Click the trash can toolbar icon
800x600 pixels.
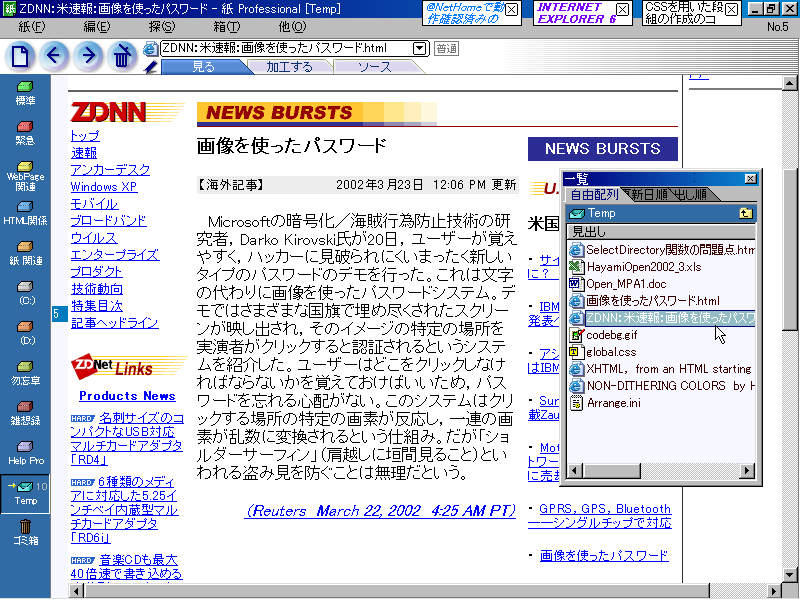(121, 55)
